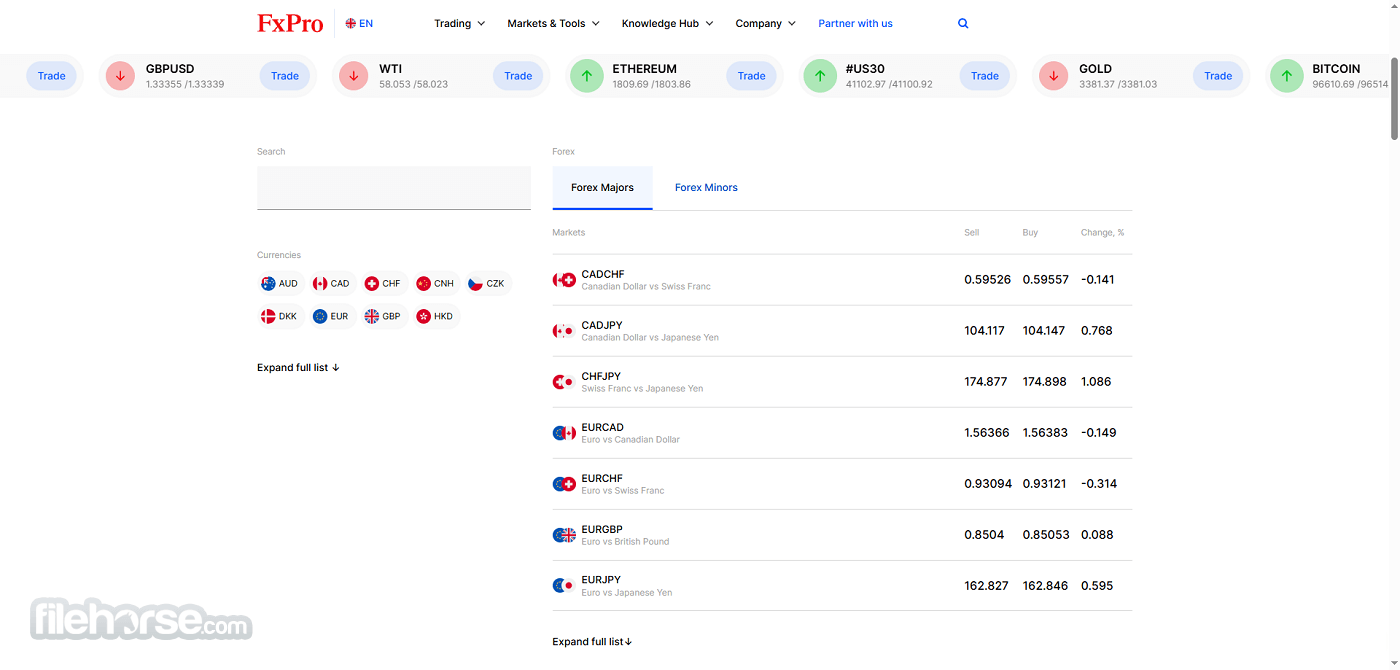Click the #US30 green up arrow icon

tap(820, 76)
